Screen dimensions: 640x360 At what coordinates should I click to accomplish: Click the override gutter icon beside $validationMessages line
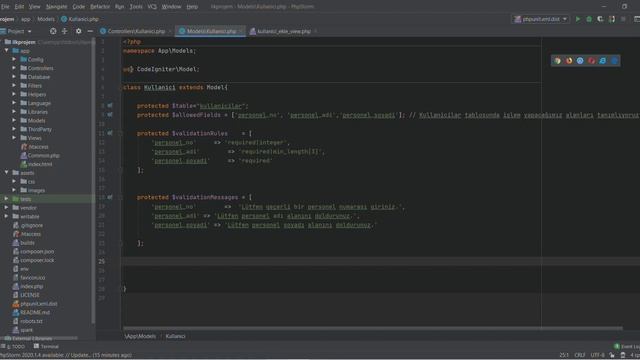click(x=110, y=197)
